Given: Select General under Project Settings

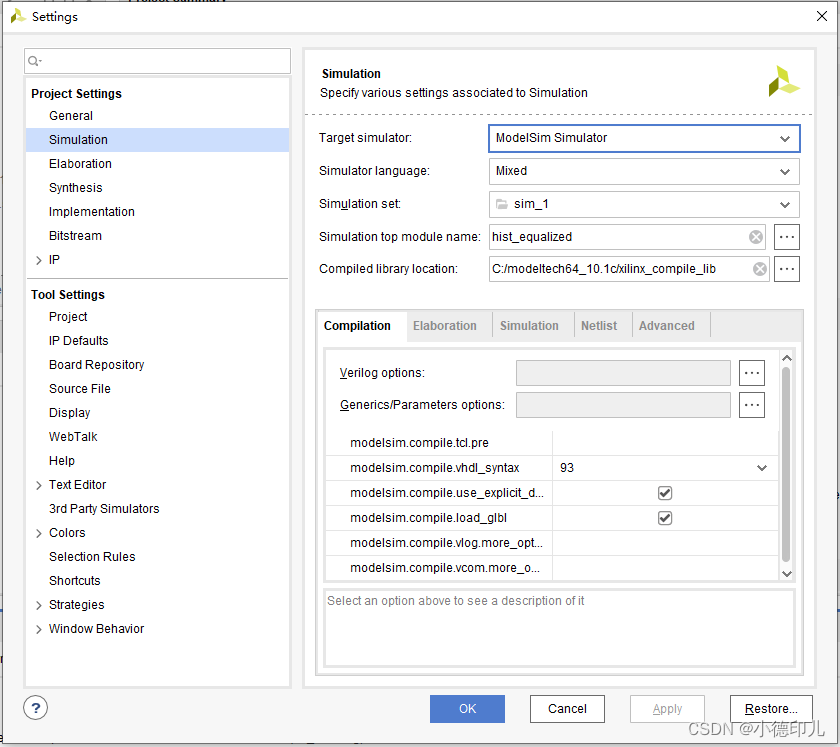Looking at the screenshot, I should [71, 116].
